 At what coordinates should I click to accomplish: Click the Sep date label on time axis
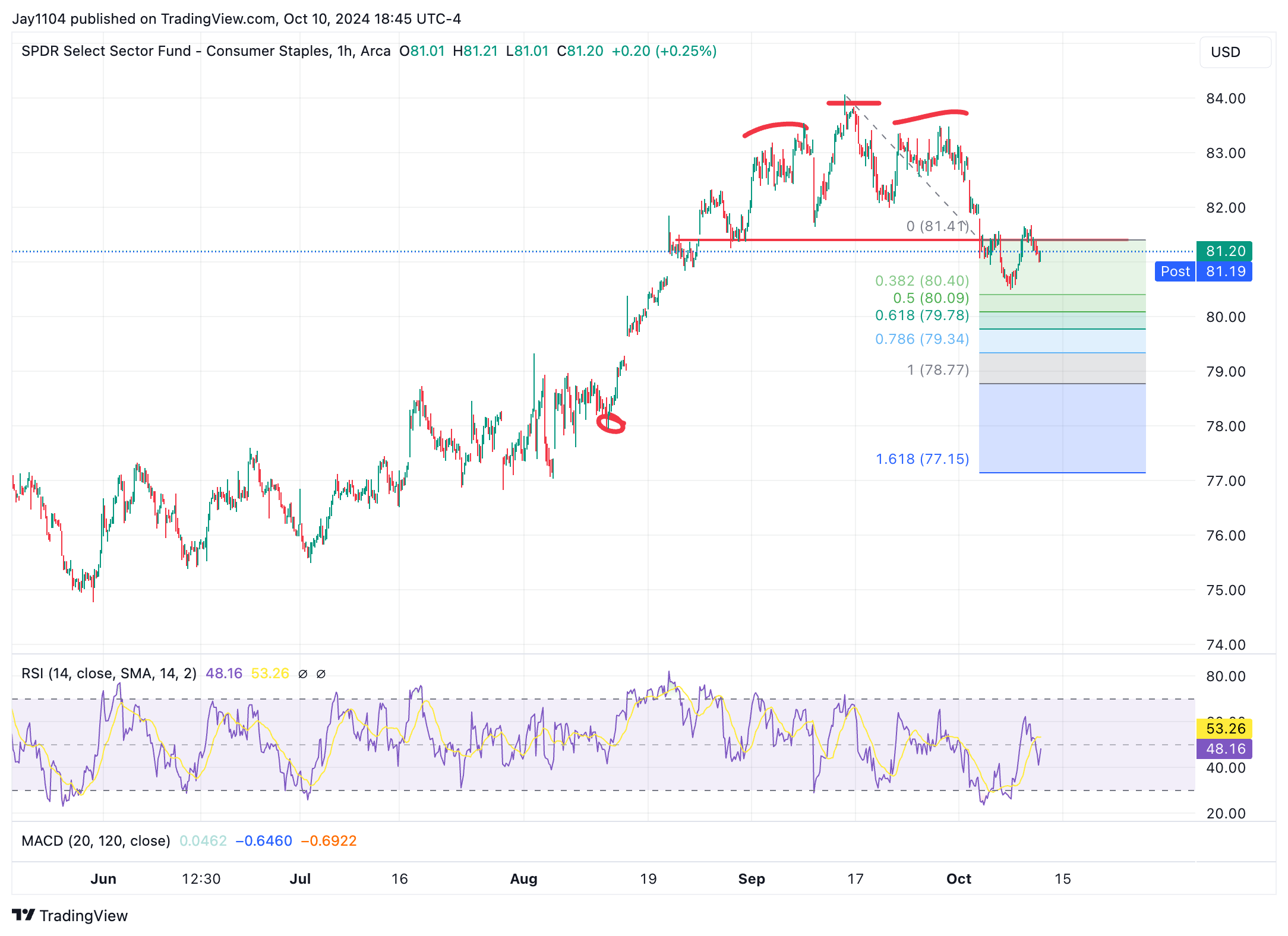click(752, 879)
